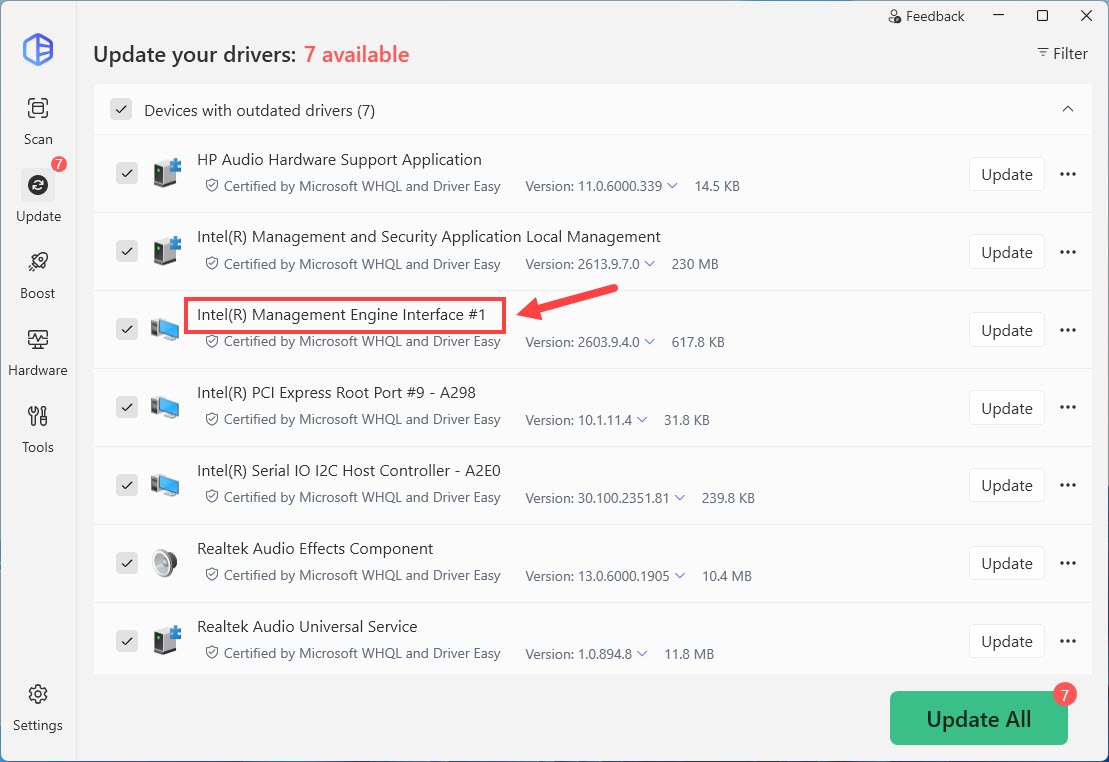Open more options for Management Engine Interface
The width and height of the screenshot is (1109, 762).
click(x=1068, y=330)
